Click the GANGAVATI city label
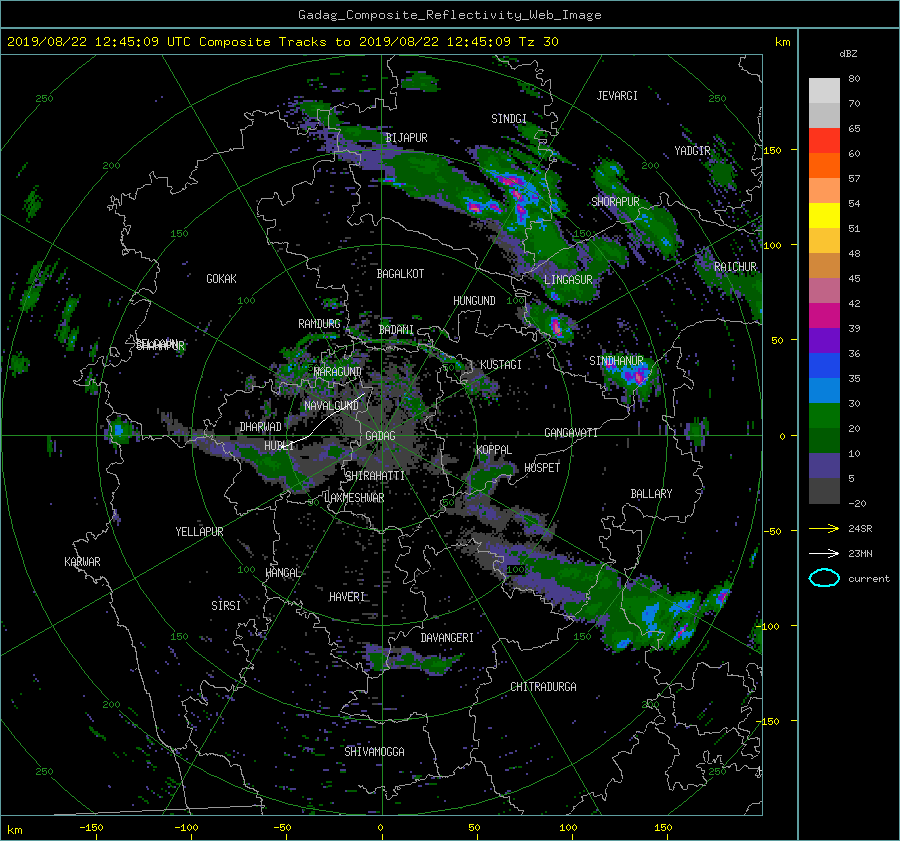Screen dimensions: 900x841 point(571,433)
